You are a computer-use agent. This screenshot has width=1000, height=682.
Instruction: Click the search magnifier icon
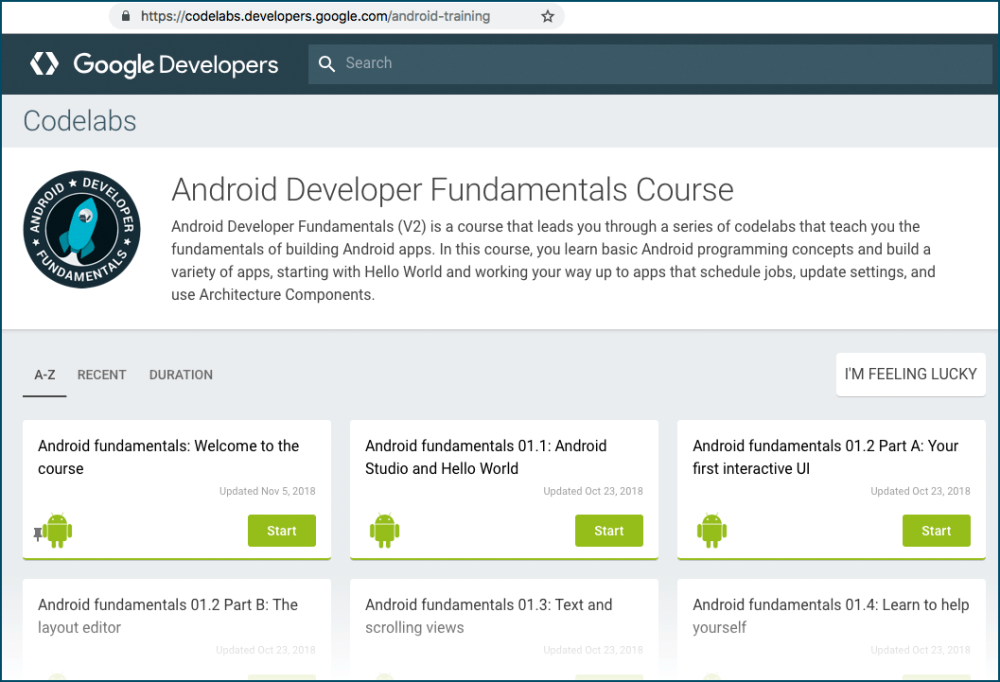coord(326,63)
